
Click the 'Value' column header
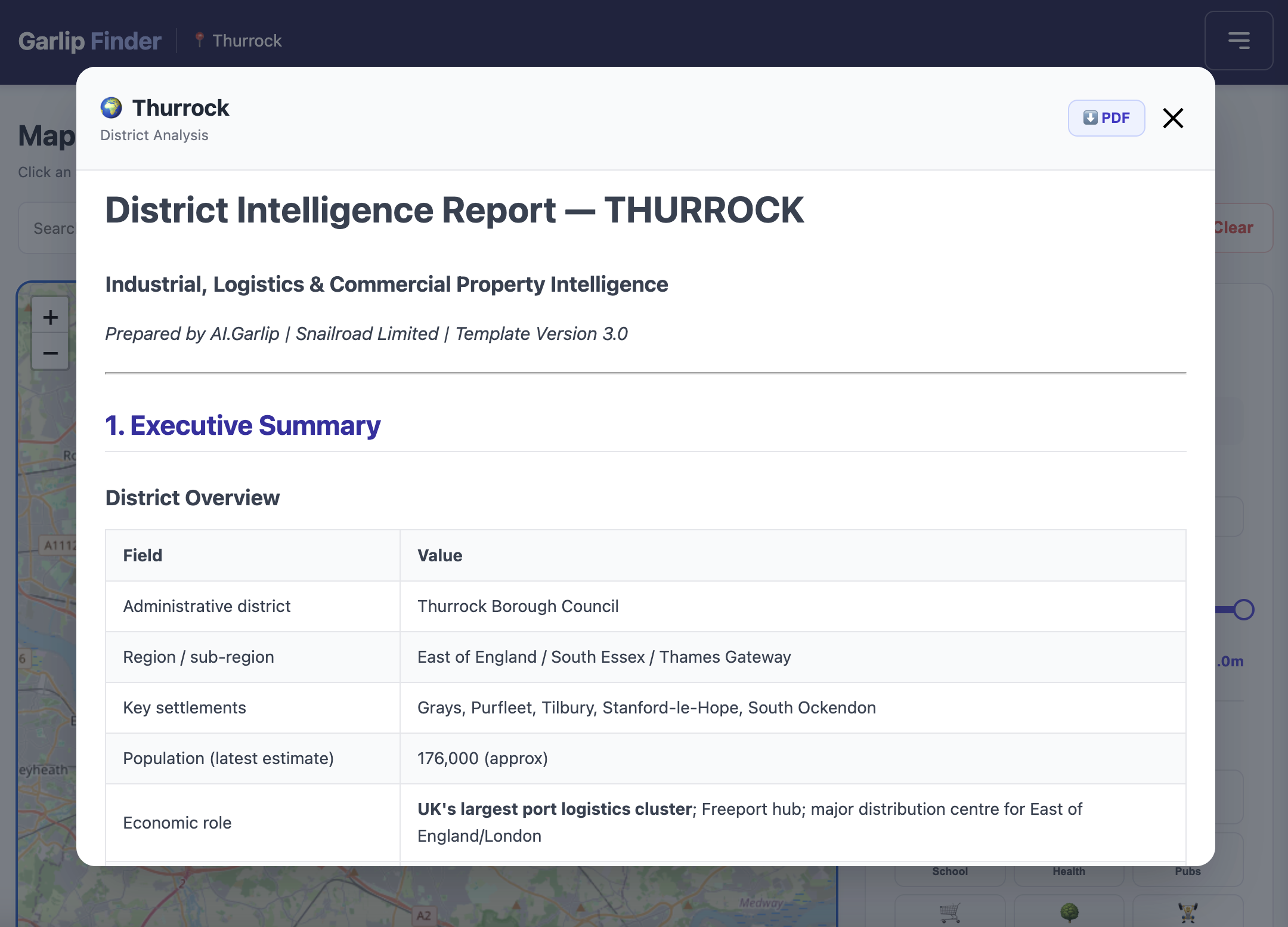click(x=792, y=555)
